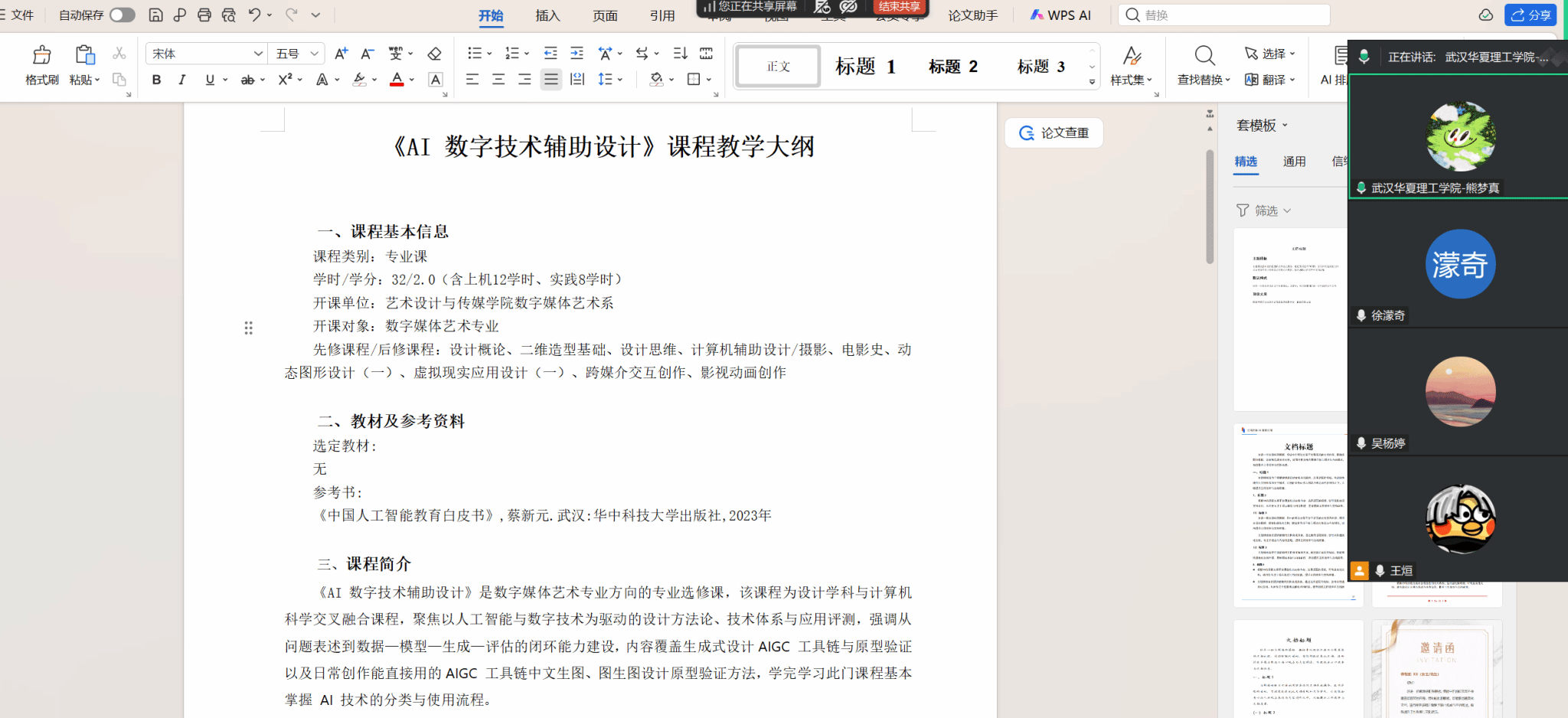This screenshot has width=1568, height=718.
Task: Click the increase font size icon
Action: [341, 54]
